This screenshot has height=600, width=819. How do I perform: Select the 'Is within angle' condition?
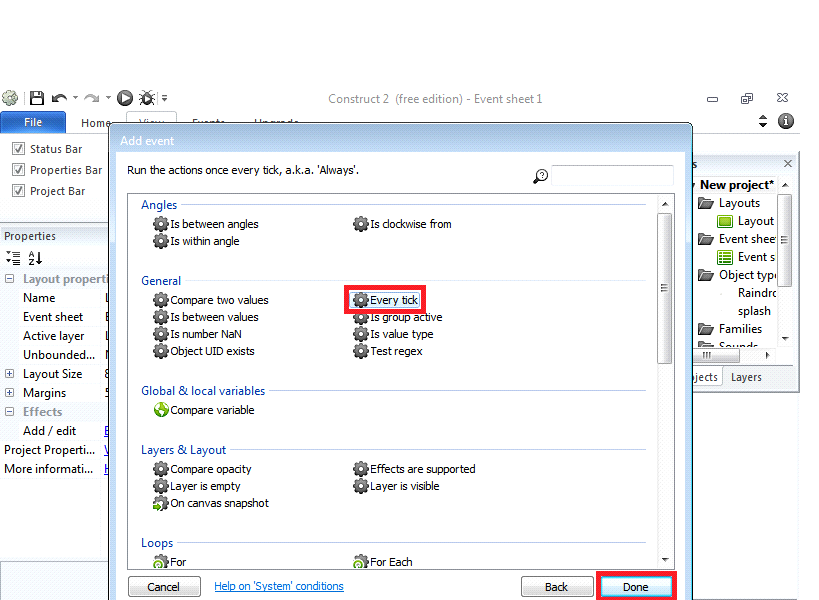pyautogui.click(x=196, y=241)
